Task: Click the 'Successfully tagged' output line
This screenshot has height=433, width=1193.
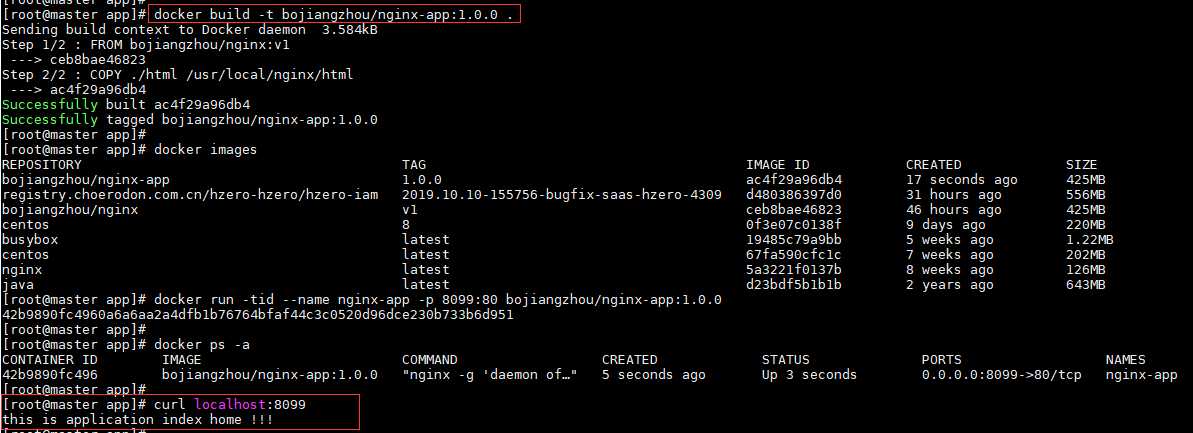Action: 190,120
